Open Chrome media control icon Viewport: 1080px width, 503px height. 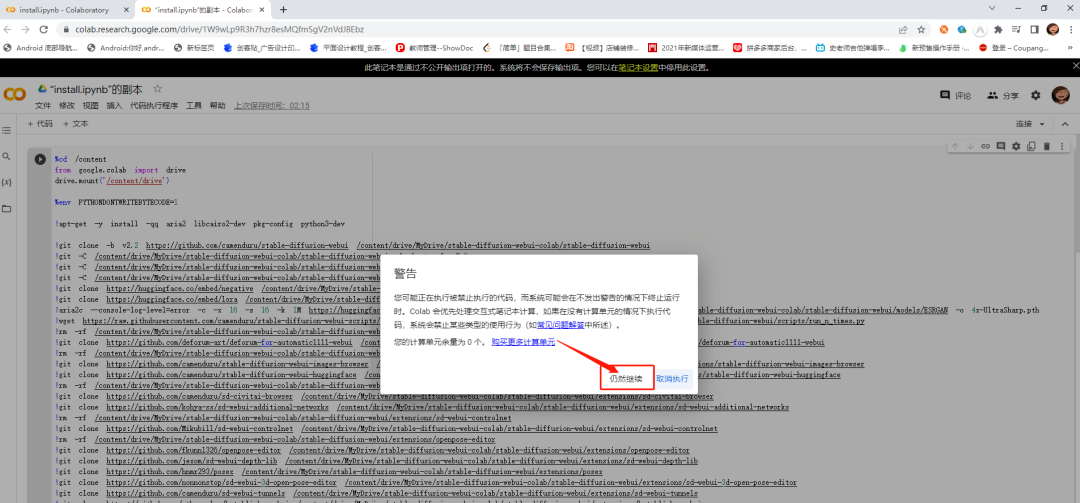(1016, 30)
